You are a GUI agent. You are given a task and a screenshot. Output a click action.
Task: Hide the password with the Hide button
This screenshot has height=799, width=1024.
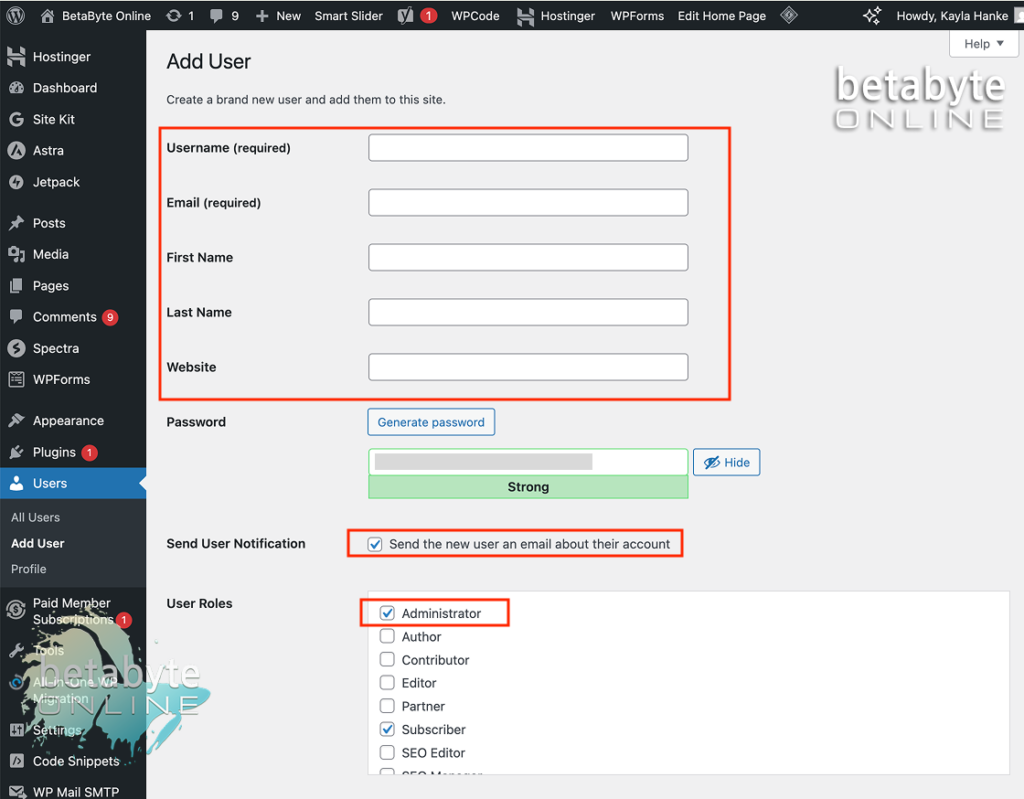coord(726,462)
